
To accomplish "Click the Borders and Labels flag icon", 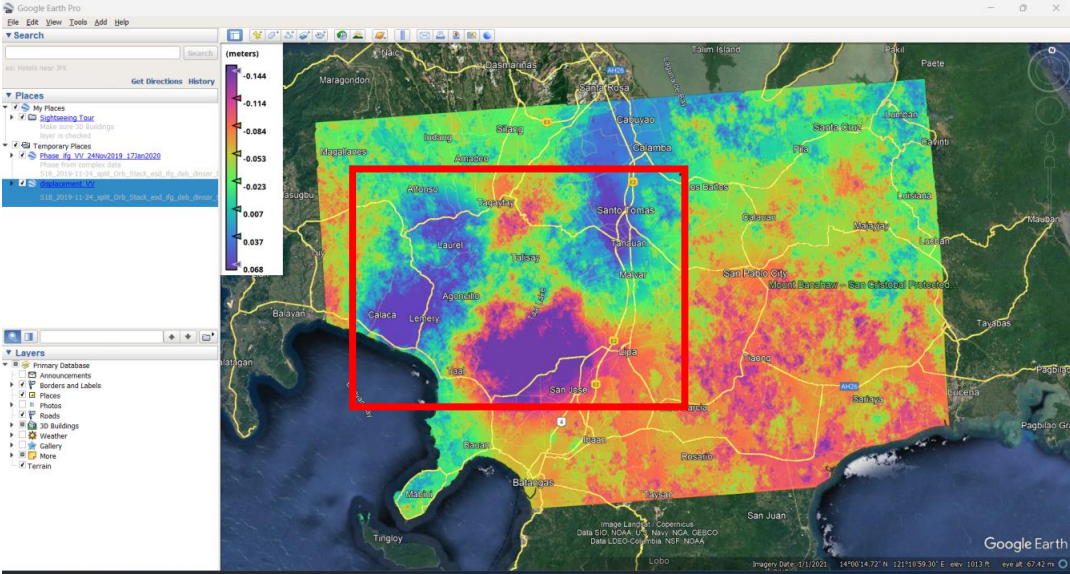I will [x=32, y=385].
